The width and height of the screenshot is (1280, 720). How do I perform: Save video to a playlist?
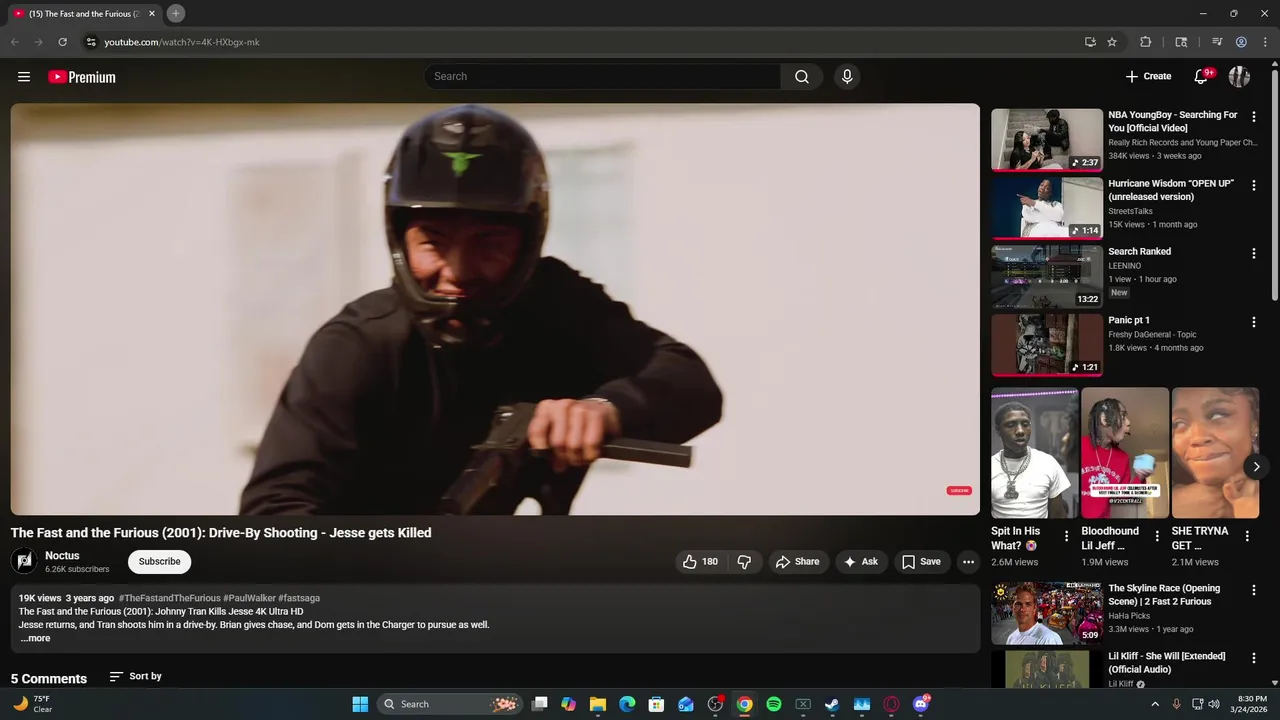point(921,562)
